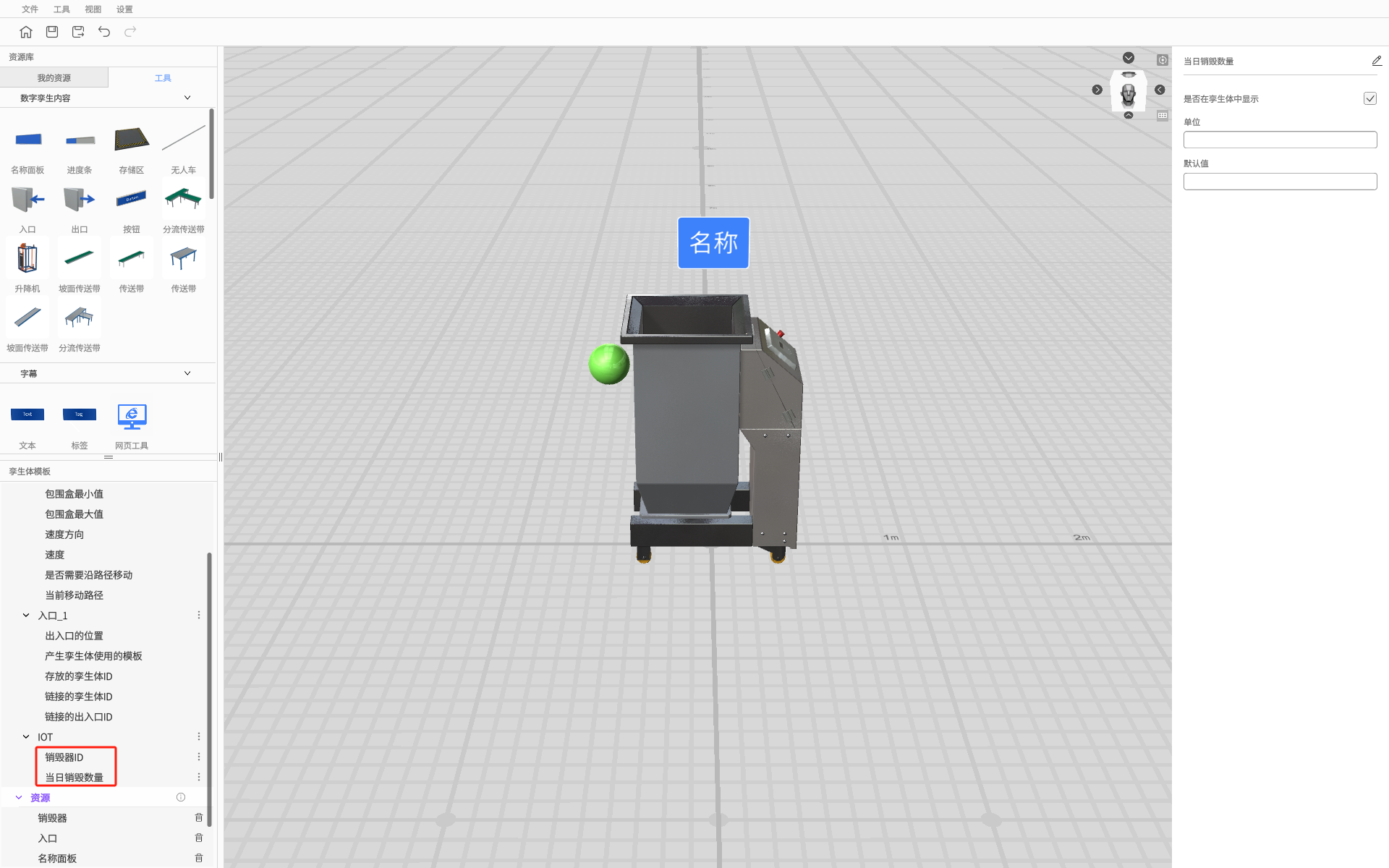Click the 单位 input field
The height and width of the screenshot is (868, 1389).
(1279, 140)
